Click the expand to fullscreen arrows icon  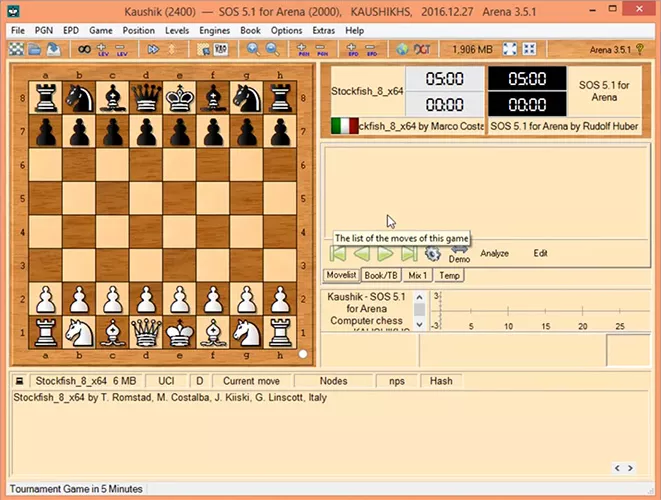(510, 49)
